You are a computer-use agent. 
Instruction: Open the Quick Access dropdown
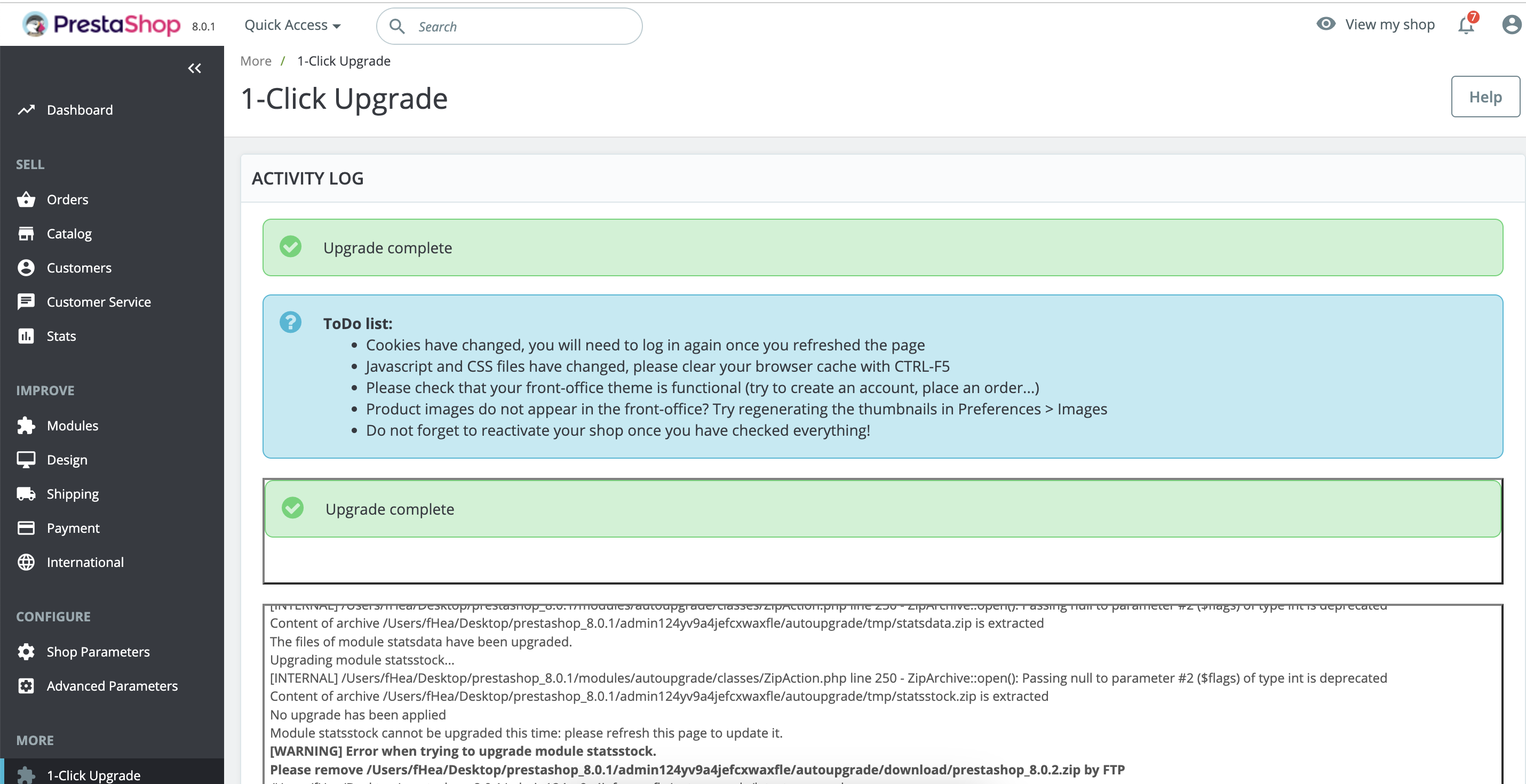292,25
